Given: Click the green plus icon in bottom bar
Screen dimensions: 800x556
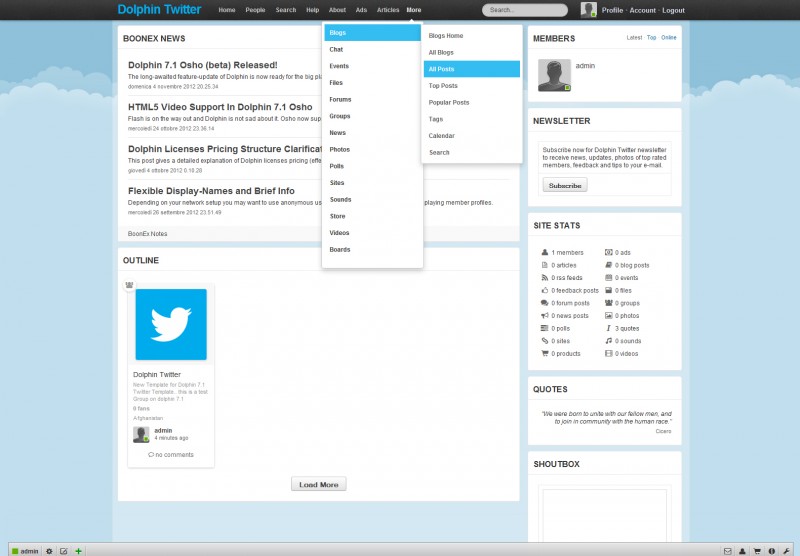Looking at the screenshot, I should [x=78, y=551].
